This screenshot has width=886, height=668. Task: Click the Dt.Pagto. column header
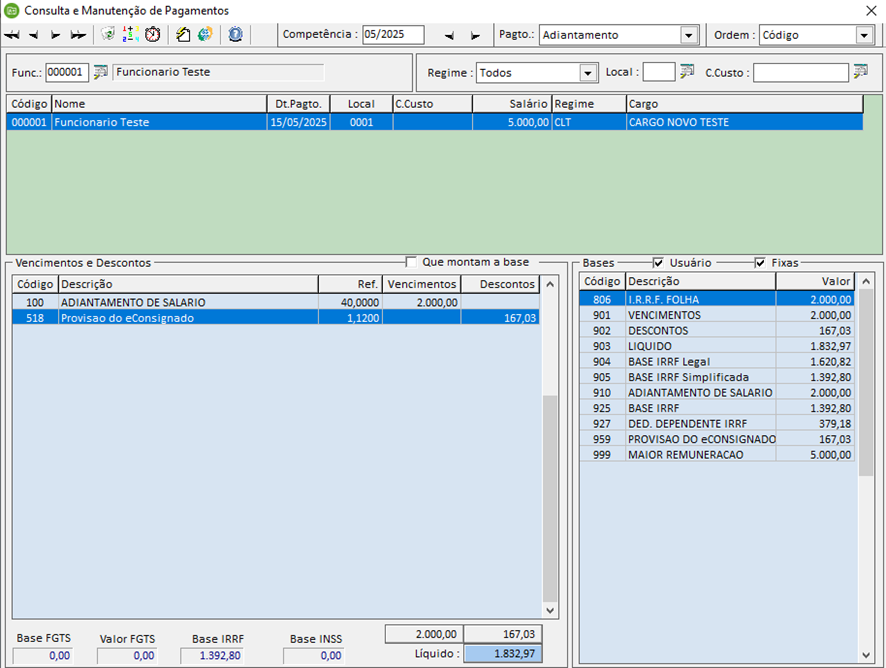pos(298,104)
